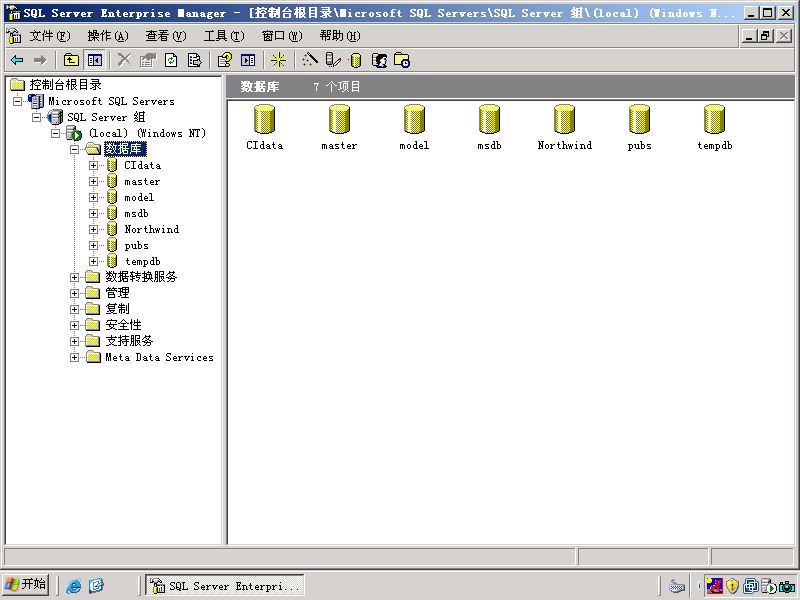Image resolution: width=800 pixels, height=600 pixels.
Task: Click the yellow security shield tray icon
Action: click(732, 585)
